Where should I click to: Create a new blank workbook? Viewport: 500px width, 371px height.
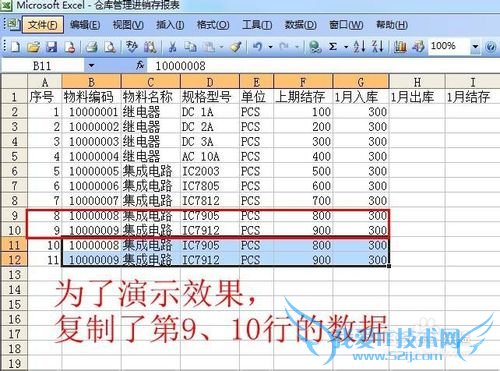[x=15, y=47]
